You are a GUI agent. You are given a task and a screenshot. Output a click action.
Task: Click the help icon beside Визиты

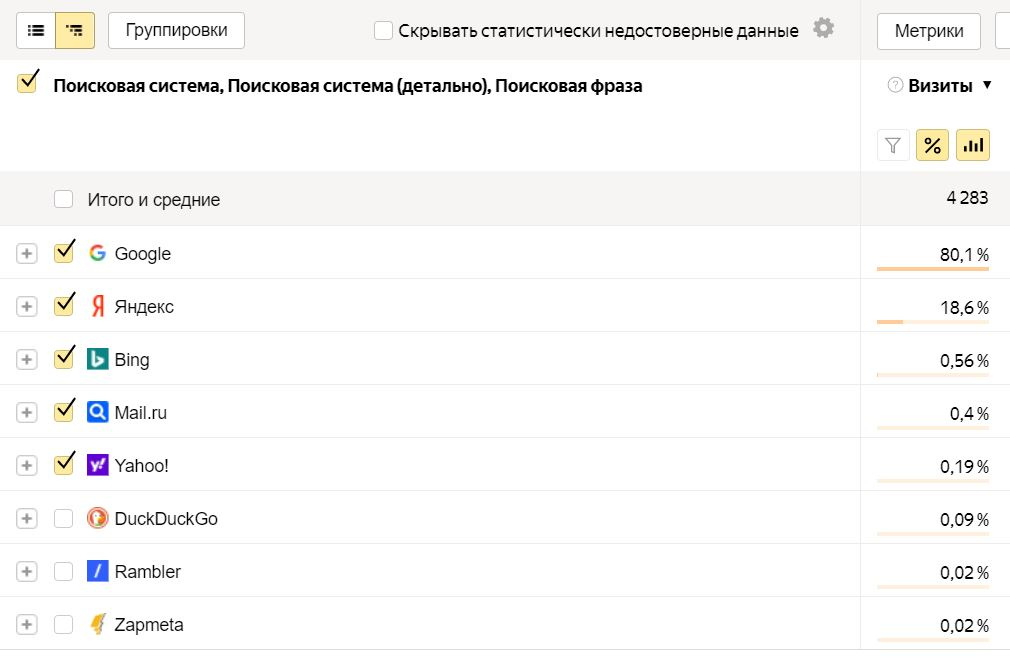tap(895, 86)
